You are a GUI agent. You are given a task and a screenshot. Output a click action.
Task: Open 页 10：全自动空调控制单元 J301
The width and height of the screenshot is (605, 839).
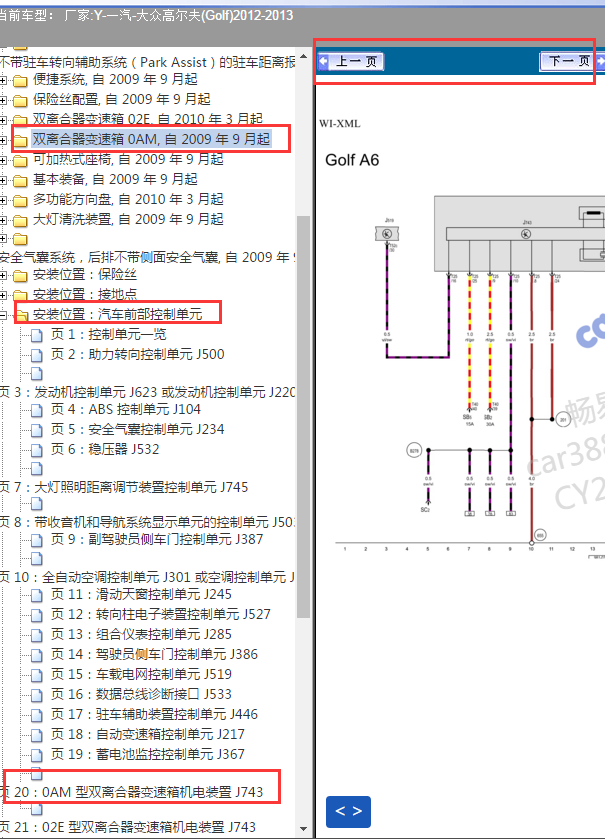click(x=147, y=577)
